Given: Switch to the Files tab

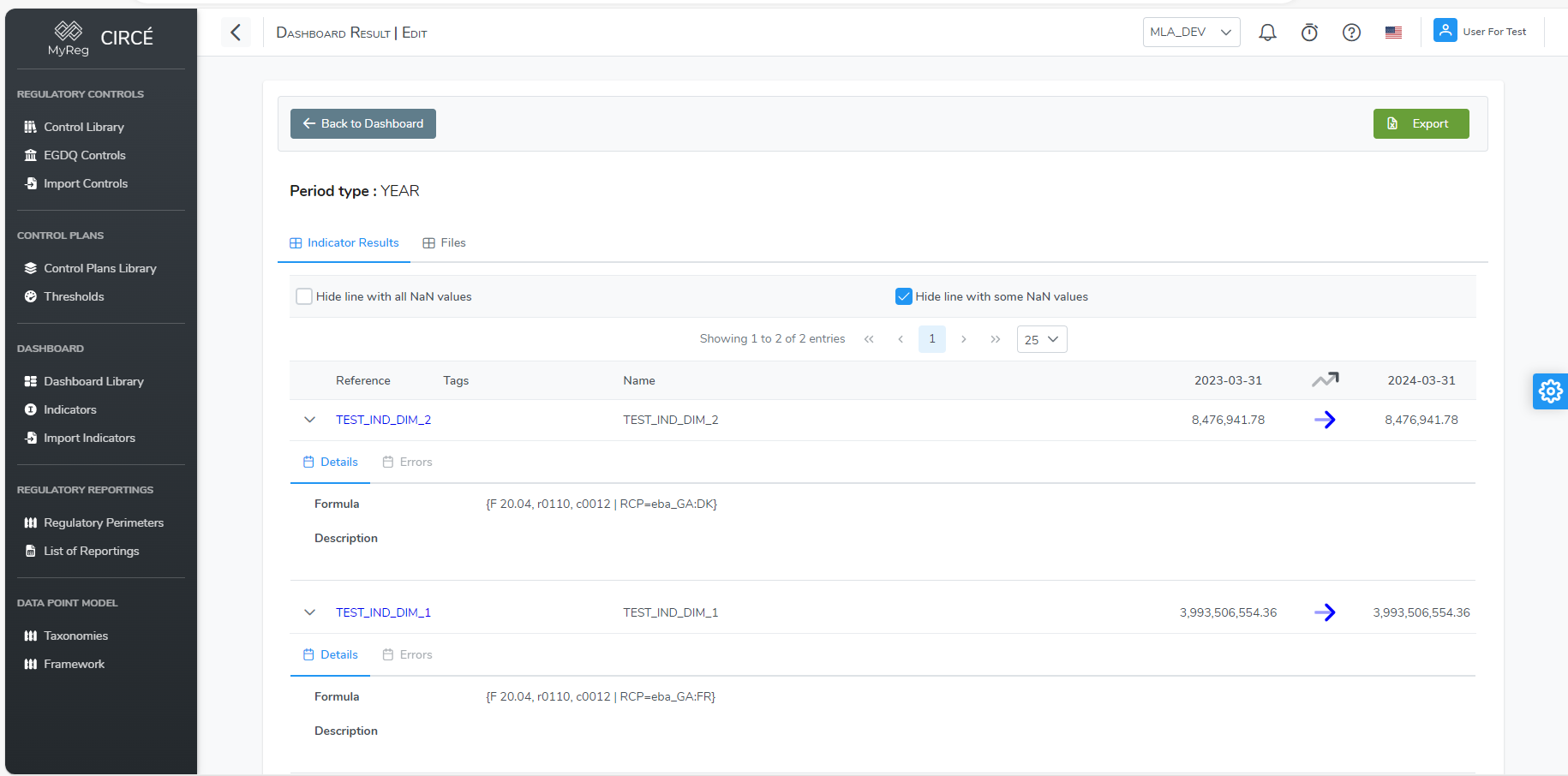Looking at the screenshot, I should [x=444, y=242].
